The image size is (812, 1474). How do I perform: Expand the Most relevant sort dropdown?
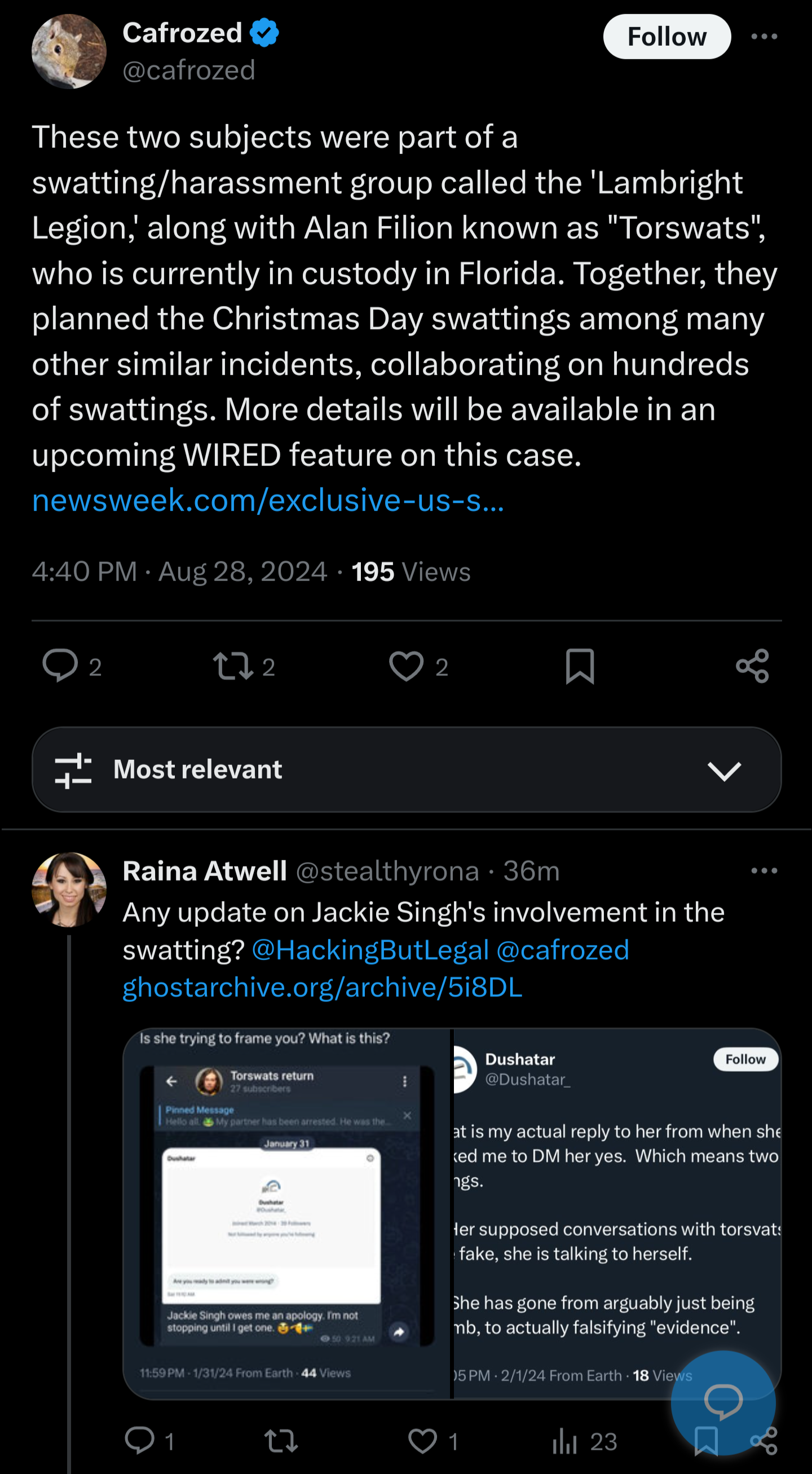click(x=724, y=770)
